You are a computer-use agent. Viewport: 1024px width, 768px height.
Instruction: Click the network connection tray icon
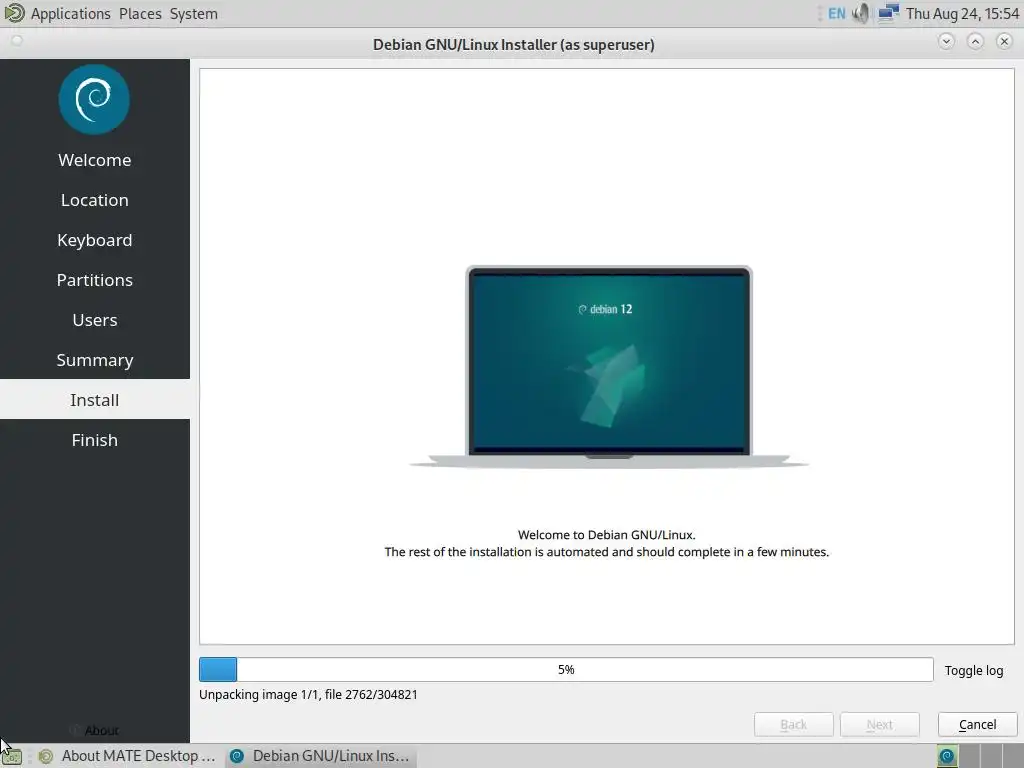[888, 13]
